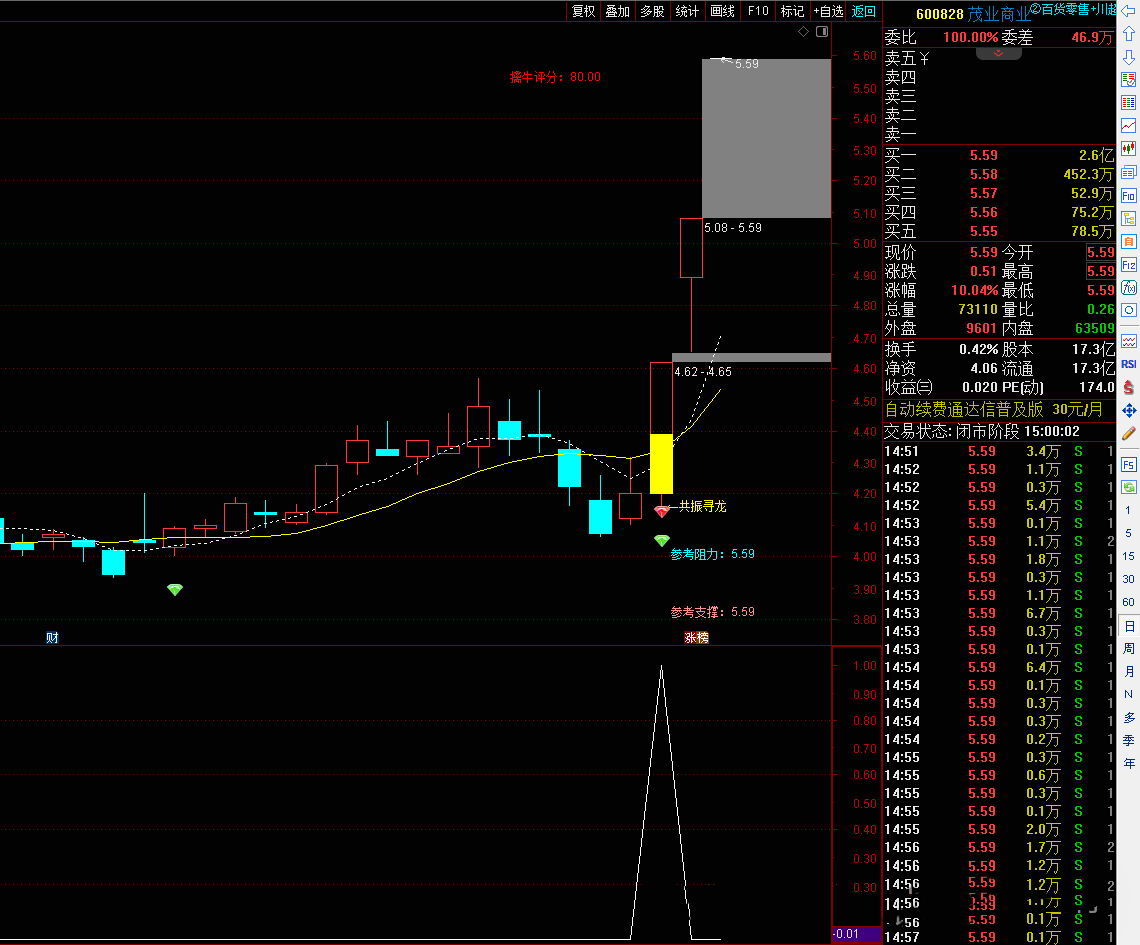
Task: Open the 画线 drawing menu
Action: pyautogui.click(x=722, y=11)
